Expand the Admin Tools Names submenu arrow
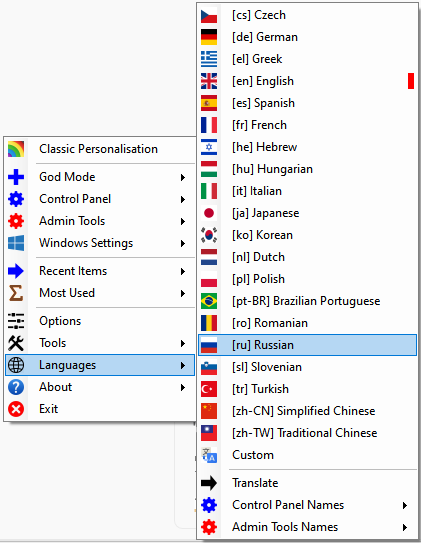 tap(405, 527)
